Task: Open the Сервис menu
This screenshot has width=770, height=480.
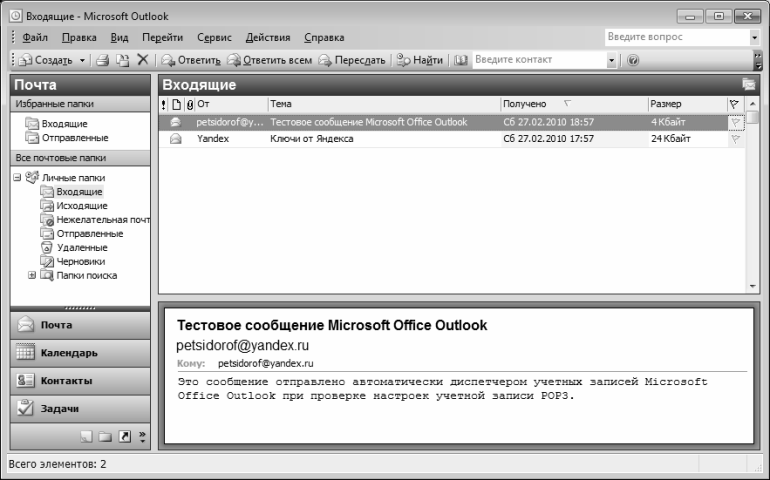Action: point(214,37)
